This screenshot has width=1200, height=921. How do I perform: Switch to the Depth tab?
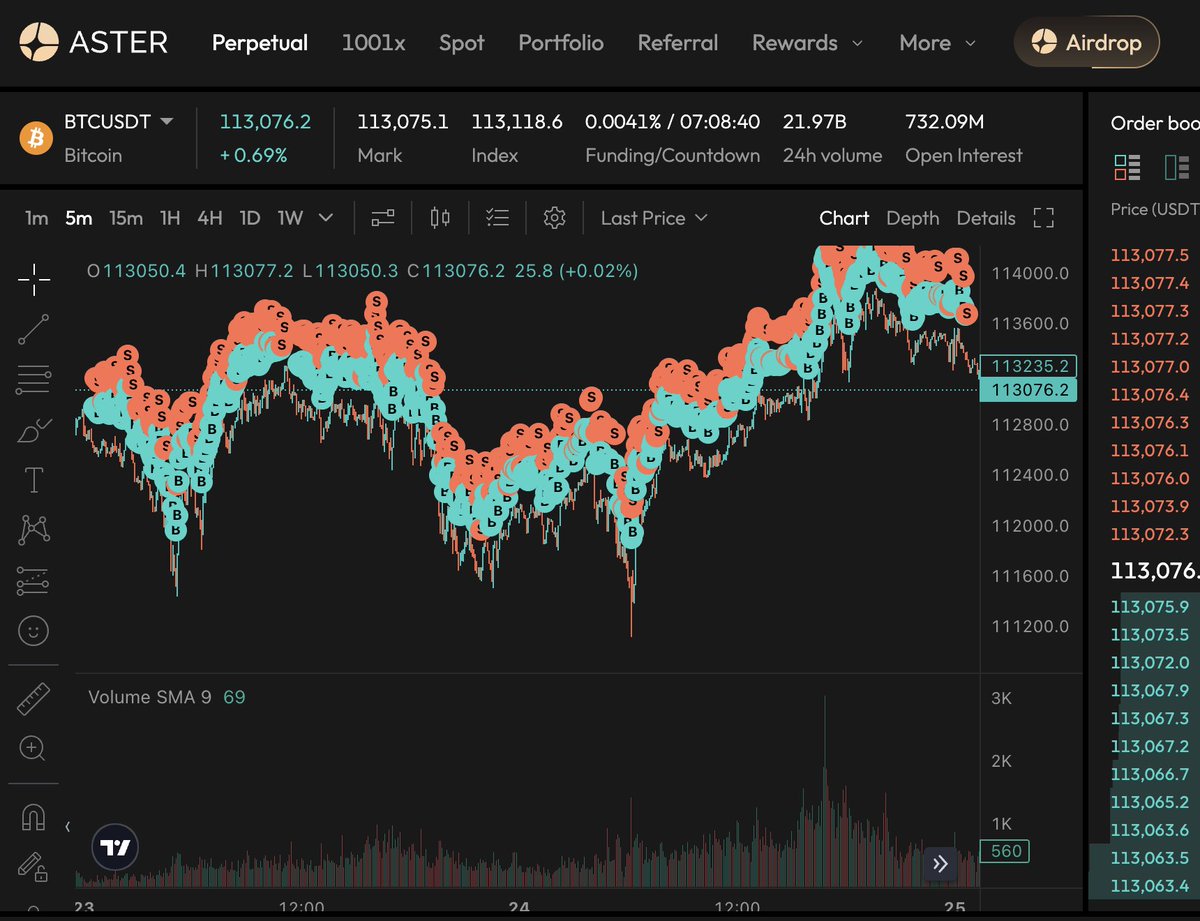(x=912, y=218)
